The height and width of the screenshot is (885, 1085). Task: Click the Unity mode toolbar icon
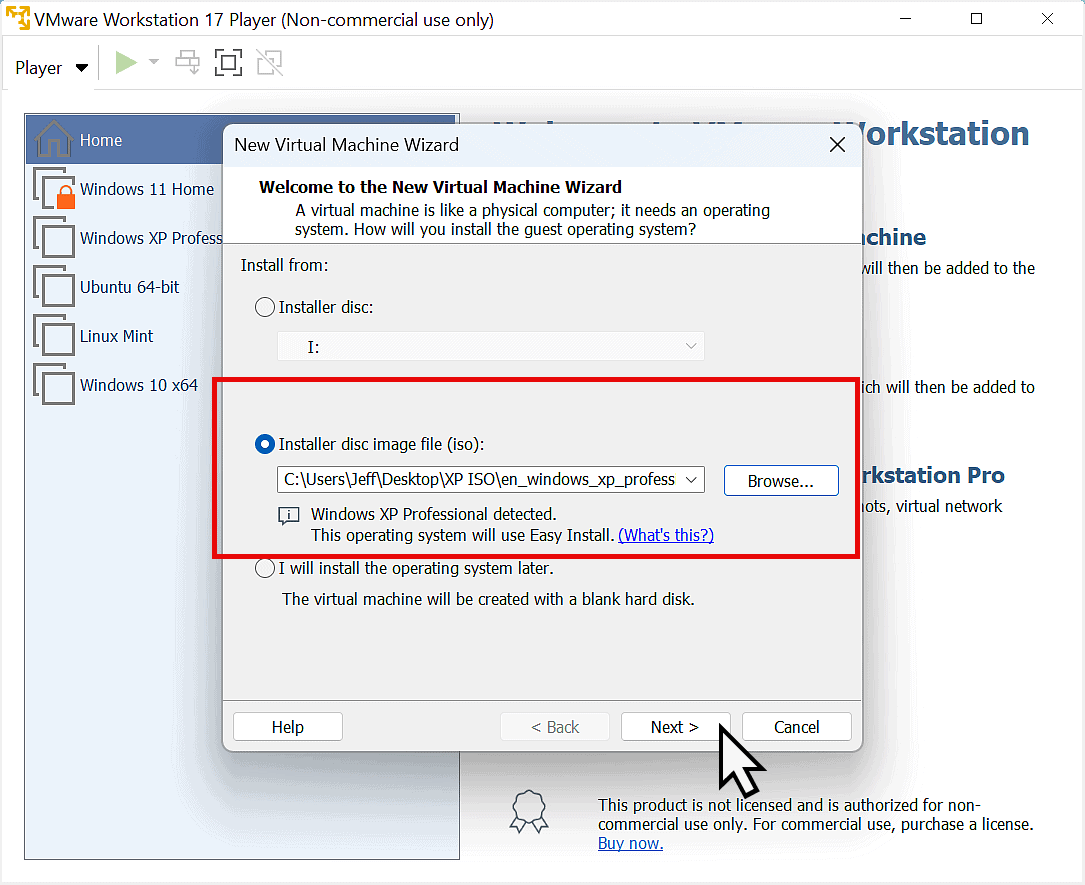pos(269,61)
